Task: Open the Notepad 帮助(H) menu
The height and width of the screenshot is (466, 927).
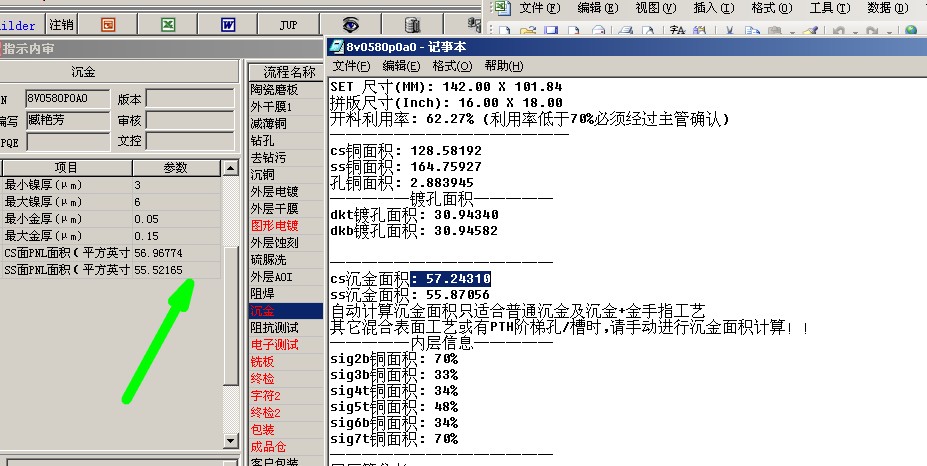Action: (504, 66)
